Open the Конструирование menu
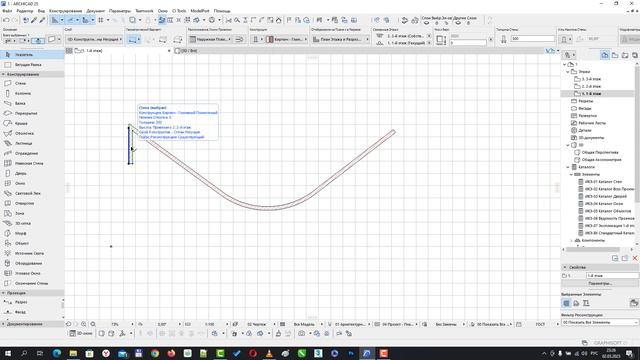This screenshot has height=360, width=640. 65,11
